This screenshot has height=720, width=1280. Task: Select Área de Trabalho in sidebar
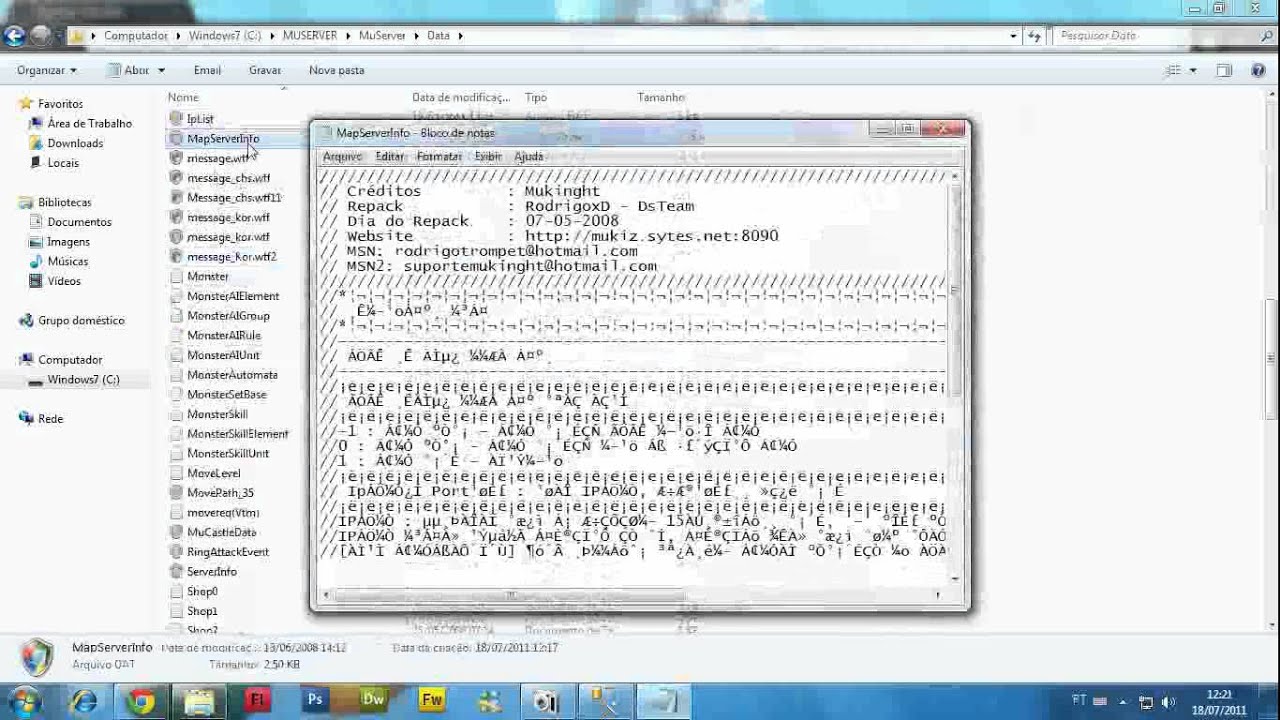(90, 124)
